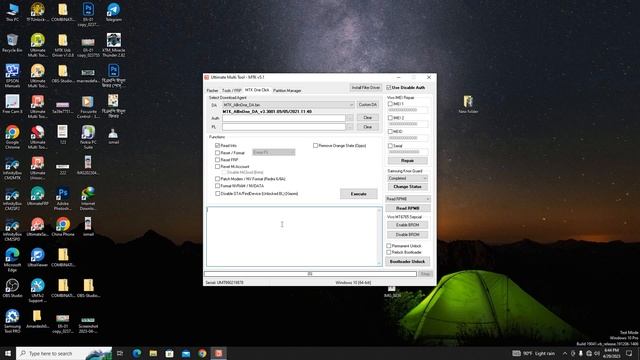Open the Partition Manager tab

click(x=287, y=90)
